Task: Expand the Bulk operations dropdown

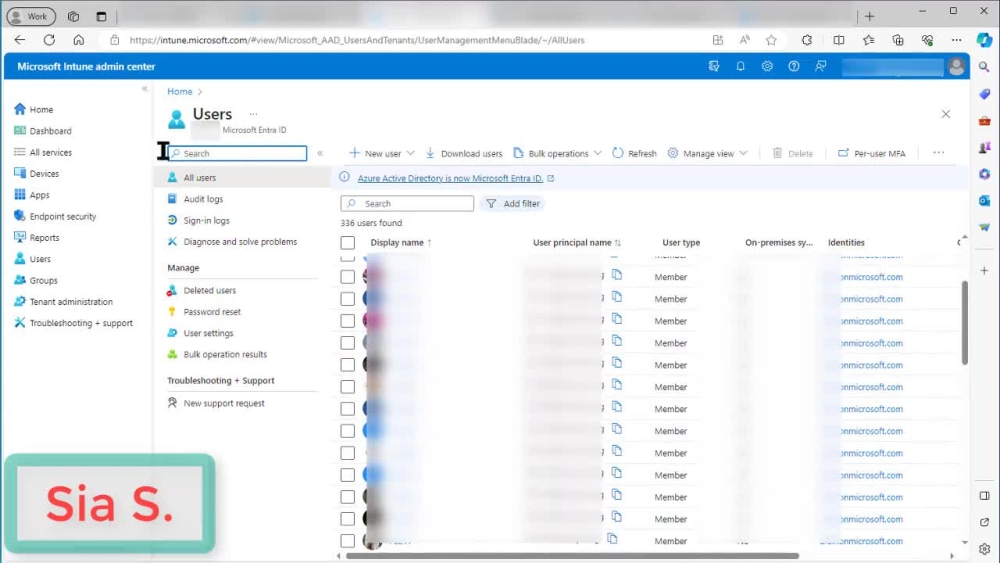Action: [598, 153]
